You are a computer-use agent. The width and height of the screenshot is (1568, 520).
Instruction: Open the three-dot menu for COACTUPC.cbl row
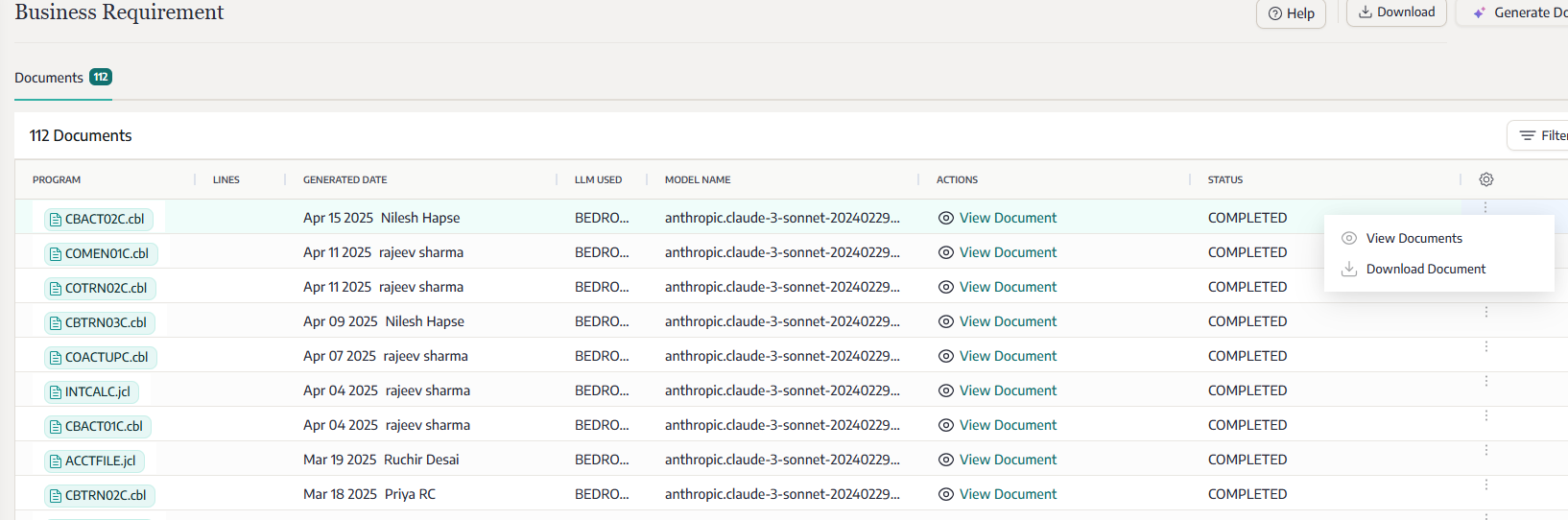(x=1486, y=346)
